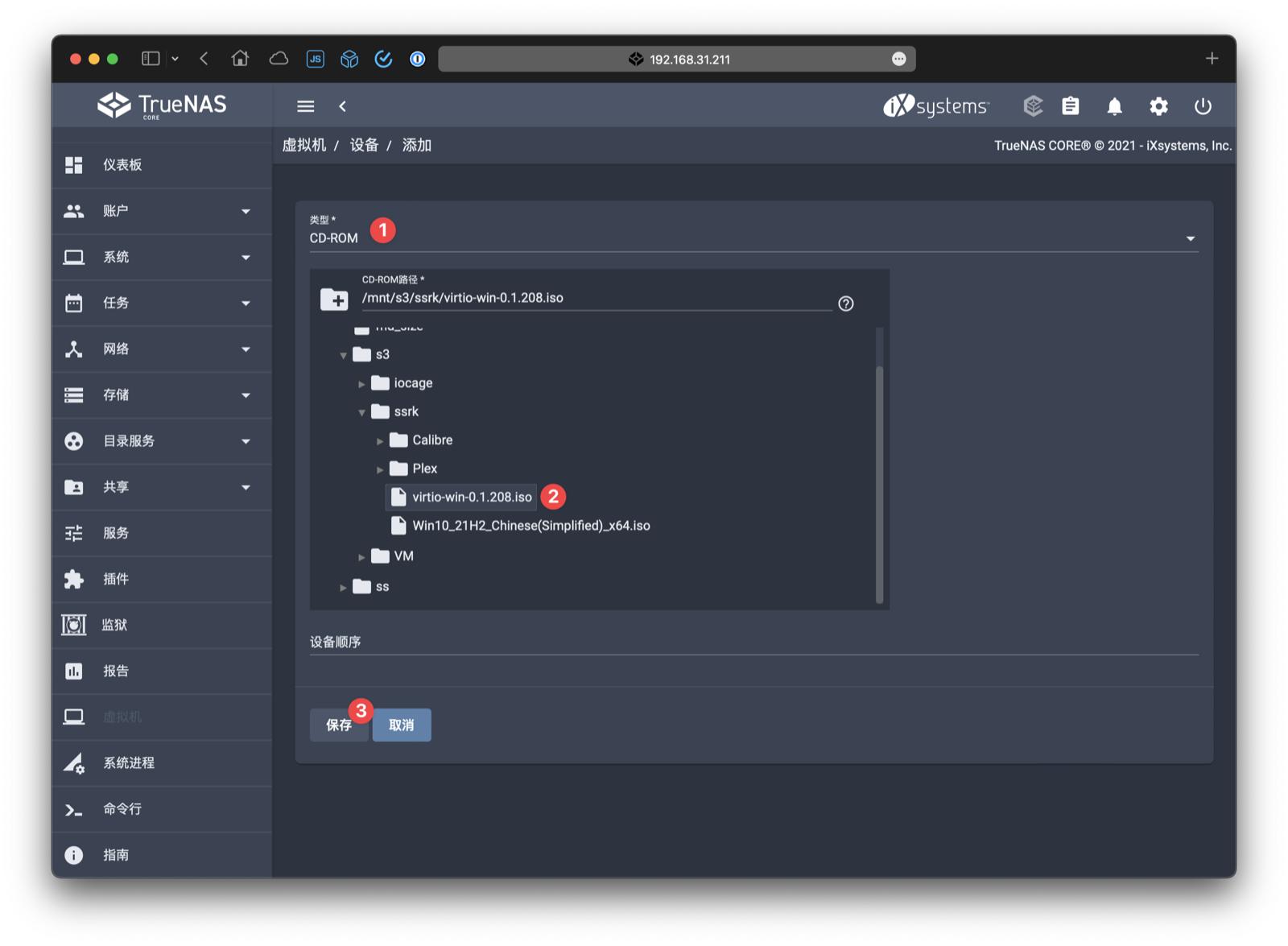Open the alerts bell icon
This screenshot has width=1288, height=946.
click(x=1115, y=105)
